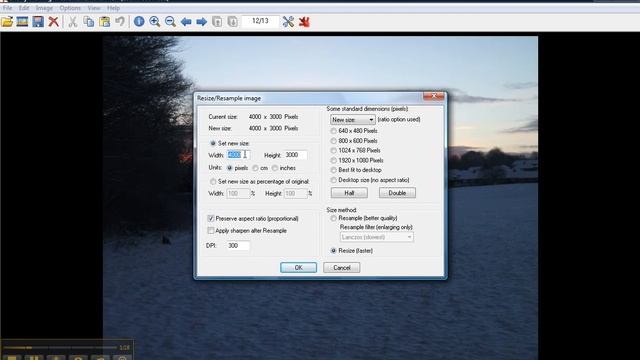Image resolution: width=640 pixels, height=360 pixels.
Task: Select Resize (faster) method
Action: tap(333, 251)
